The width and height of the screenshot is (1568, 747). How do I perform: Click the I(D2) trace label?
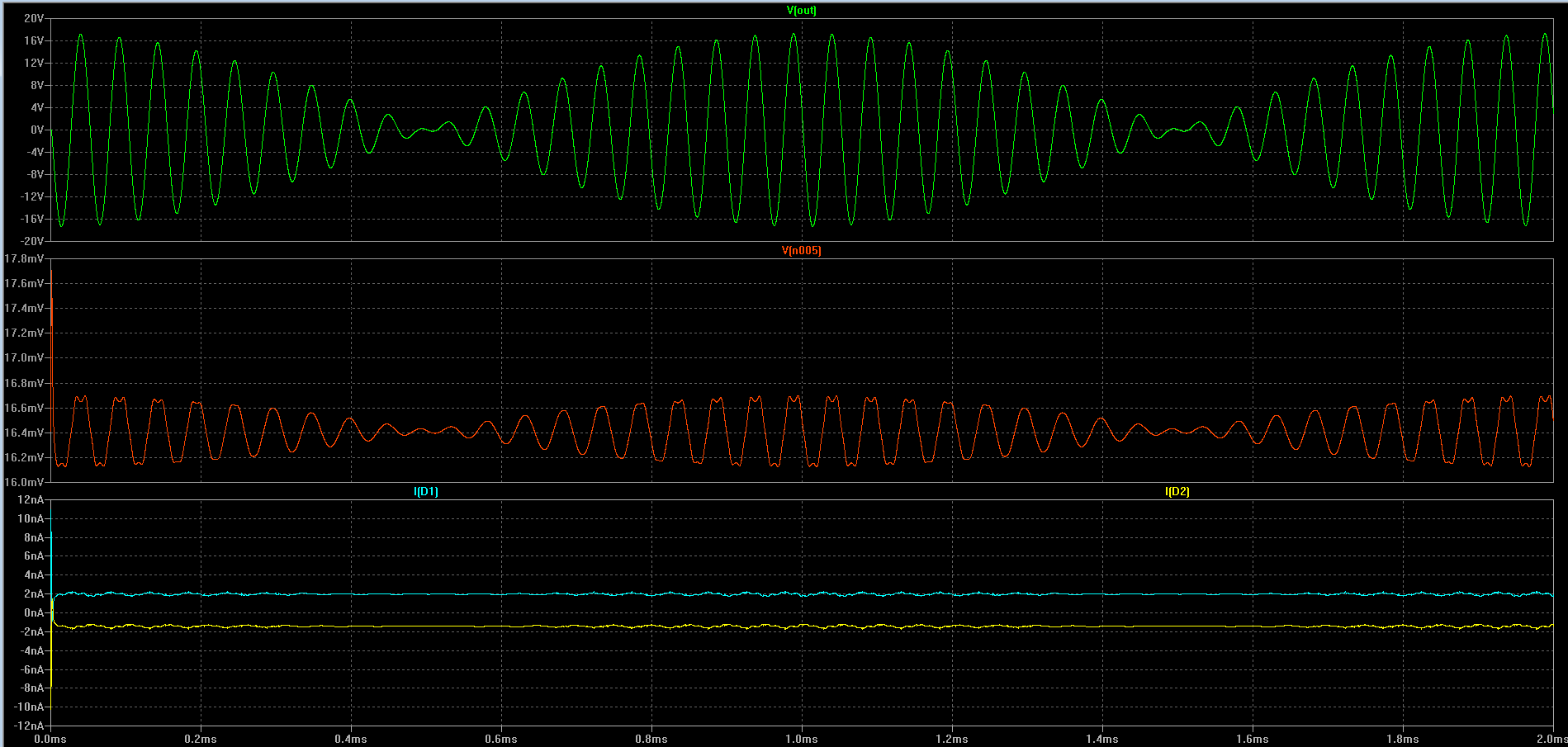click(1177, 492)
